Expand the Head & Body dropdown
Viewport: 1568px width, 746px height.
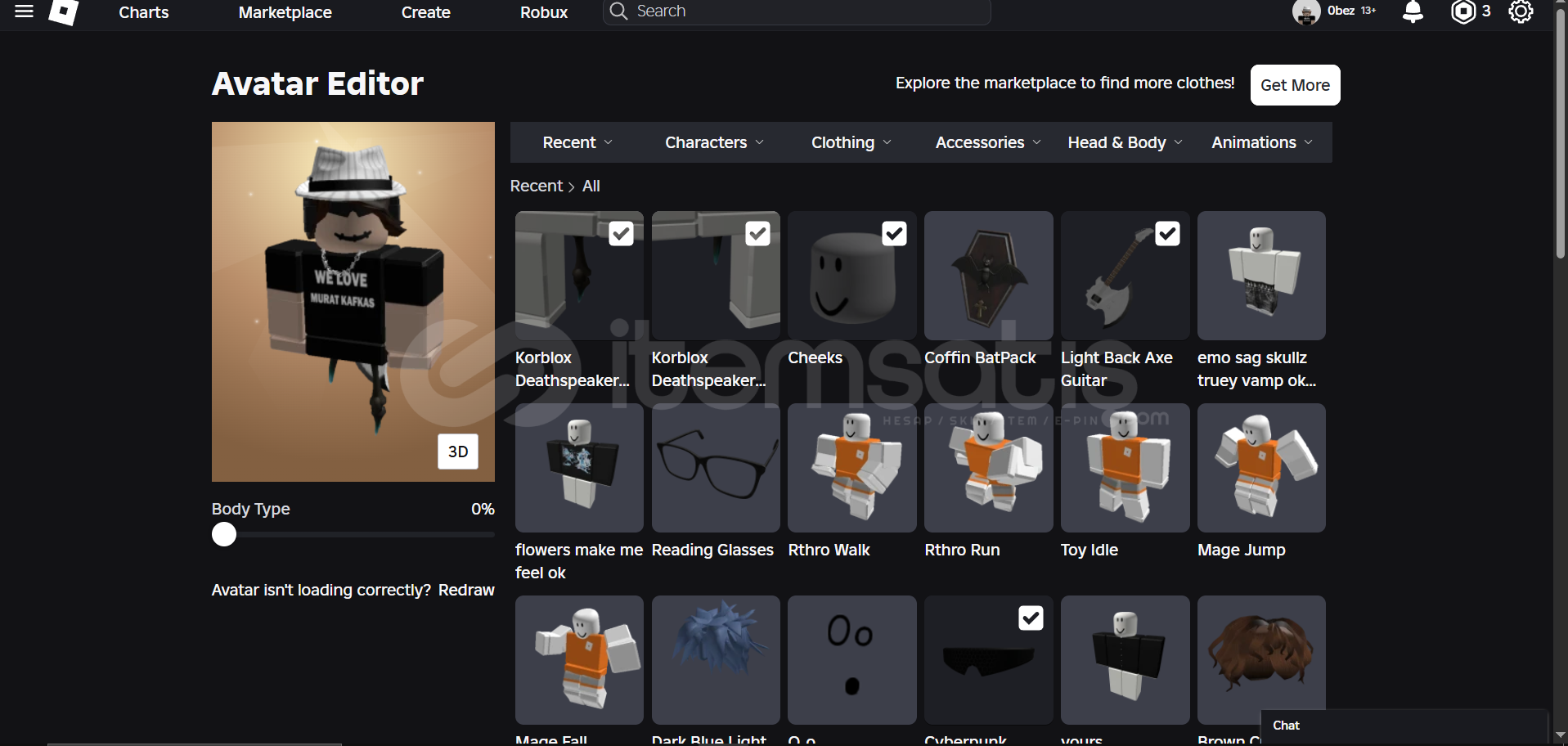click(x=1125, y=142)
